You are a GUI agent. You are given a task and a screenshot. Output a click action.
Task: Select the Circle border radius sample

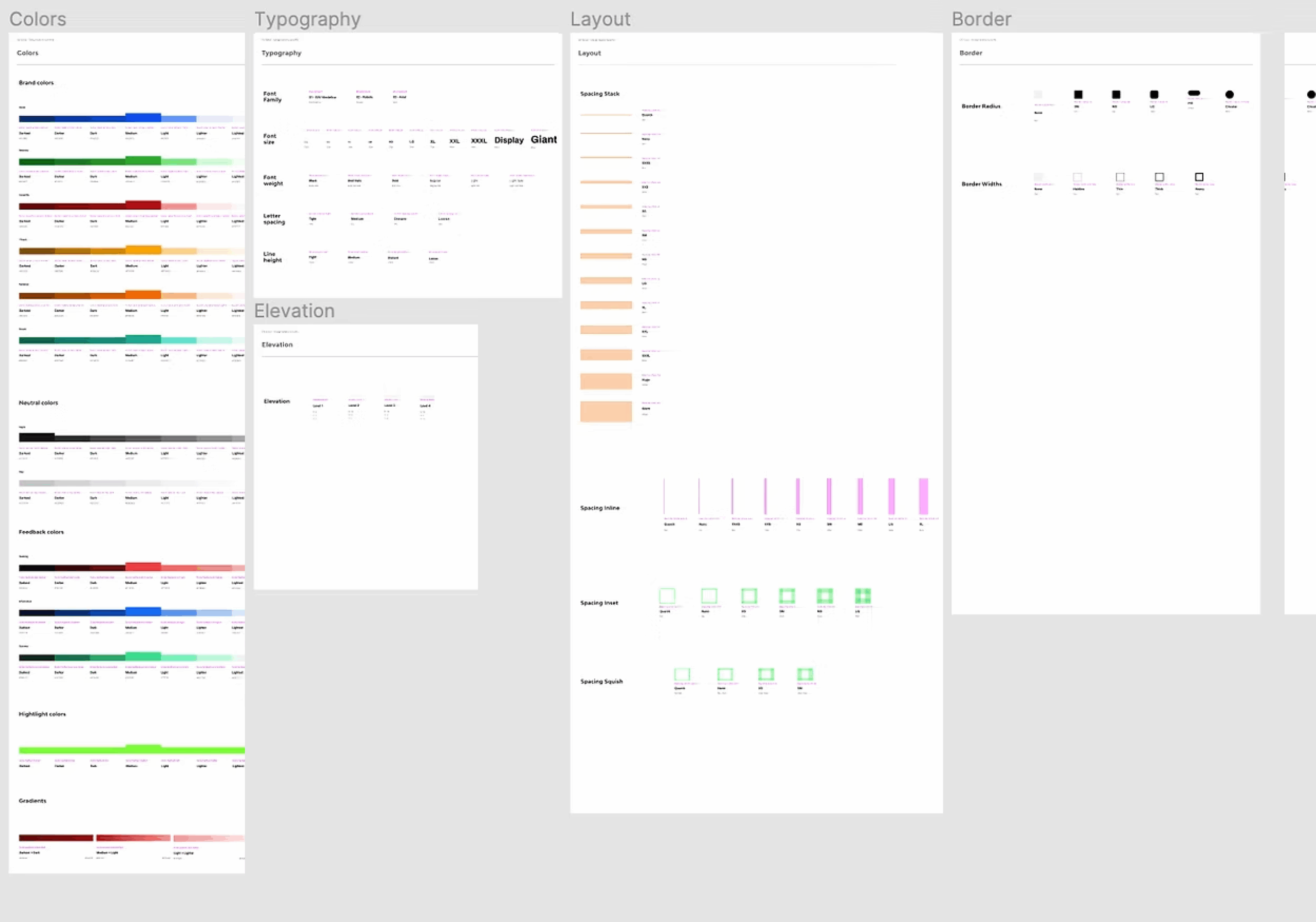pos(1230,95)
